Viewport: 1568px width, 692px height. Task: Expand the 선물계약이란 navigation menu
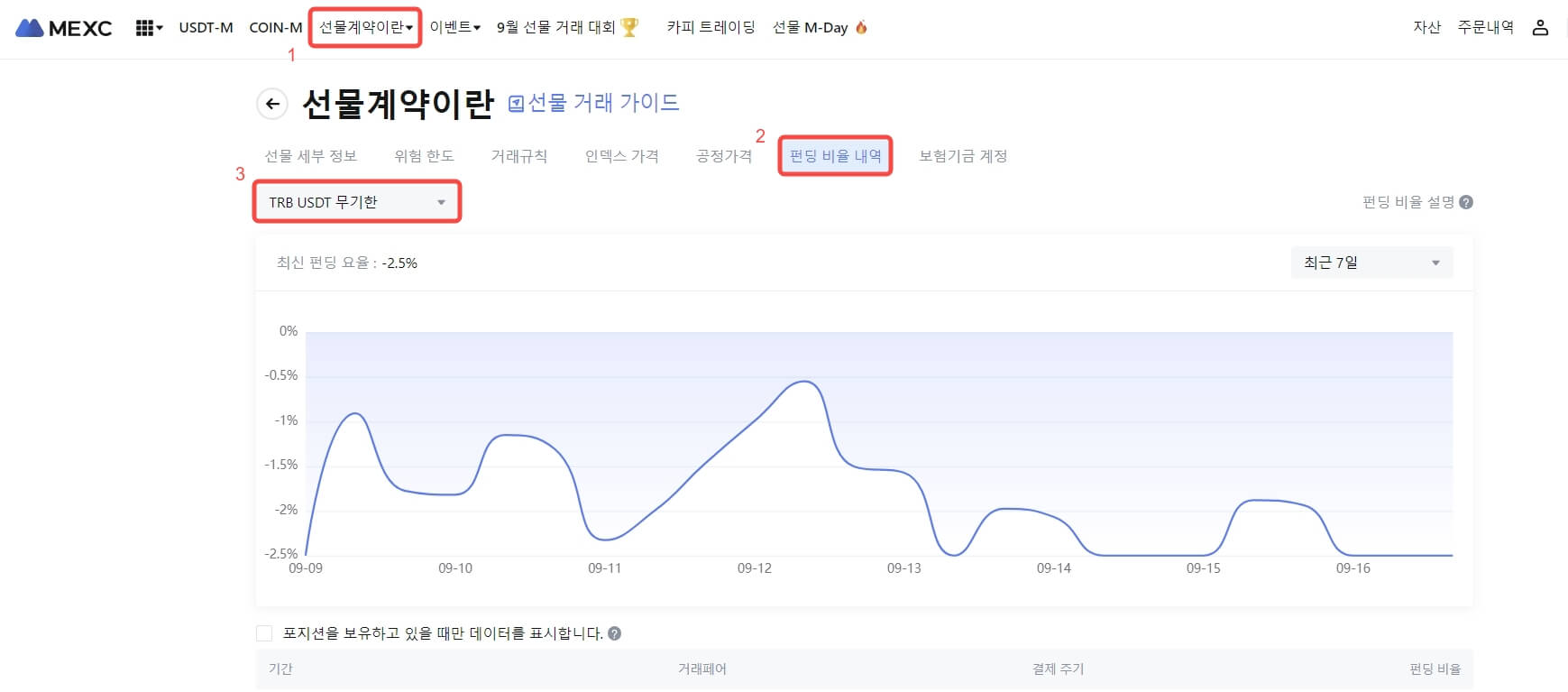click(x=365, y=28)
